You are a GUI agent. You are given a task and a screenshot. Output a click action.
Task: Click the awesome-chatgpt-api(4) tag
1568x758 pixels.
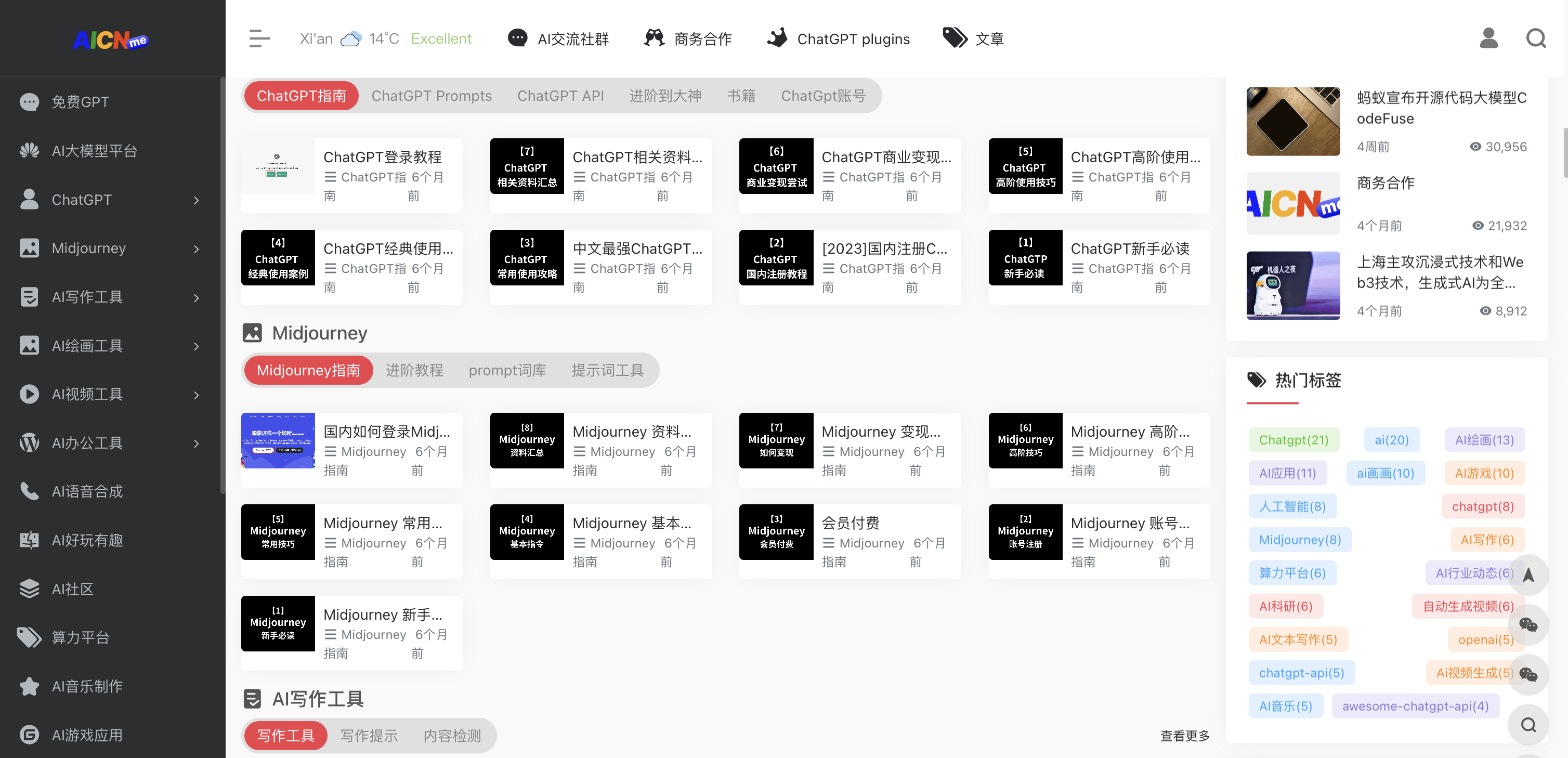1415,706
